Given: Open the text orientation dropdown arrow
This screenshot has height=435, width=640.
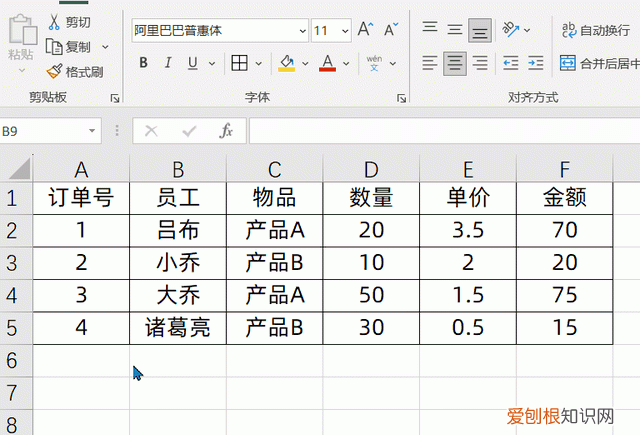Looking at the screenshot, I should (x=527, y=30).
